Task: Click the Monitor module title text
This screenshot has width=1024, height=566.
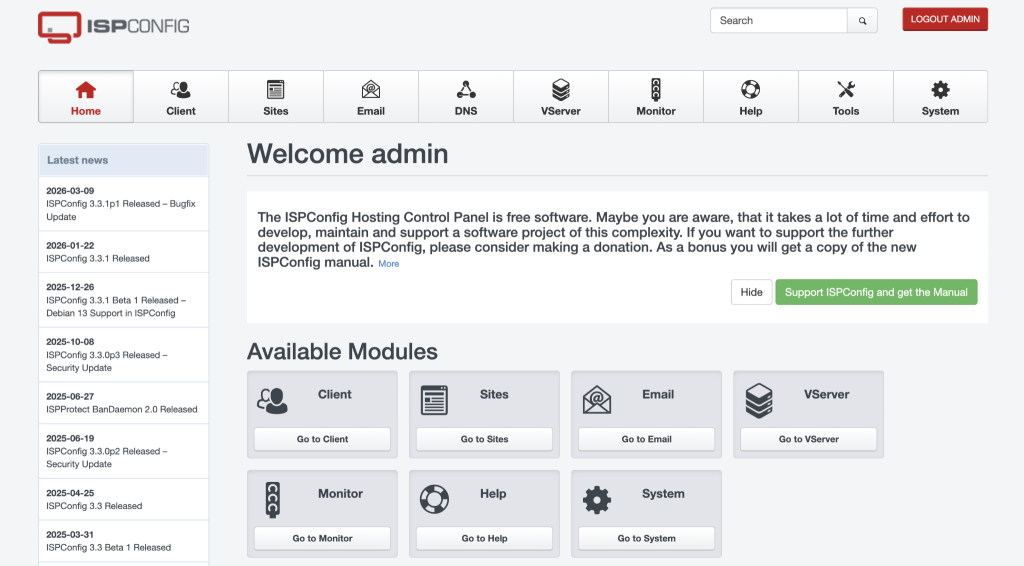Action: click(x=340, y=494)
